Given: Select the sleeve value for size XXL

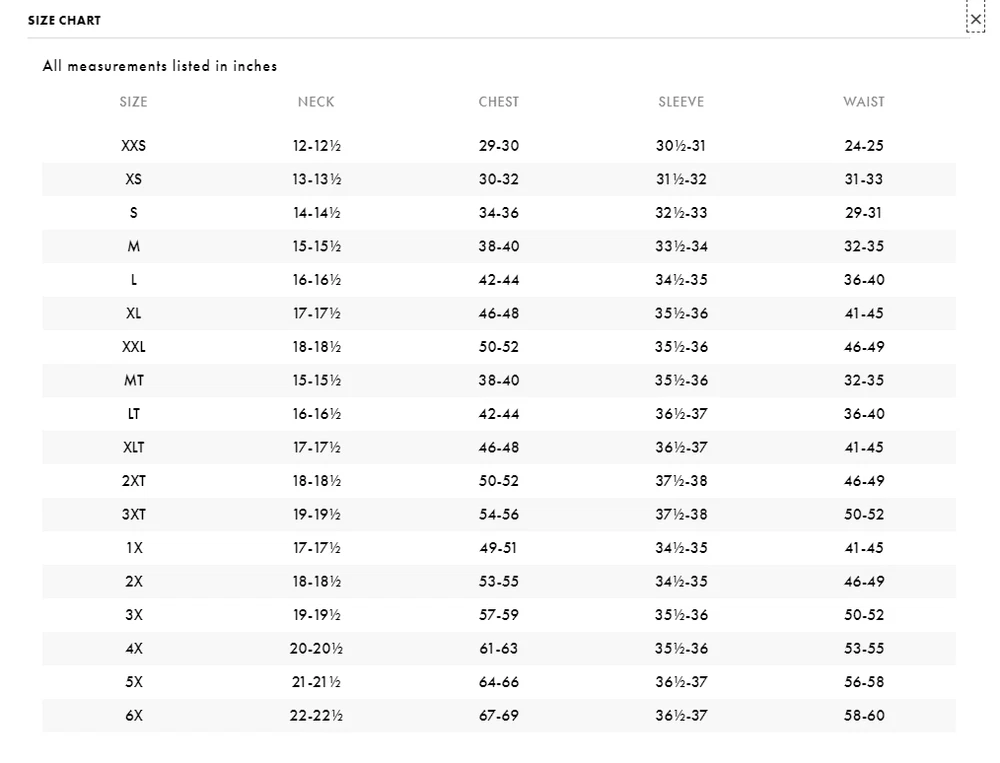Looking at the screenshot, I should [x=681, y=347].
